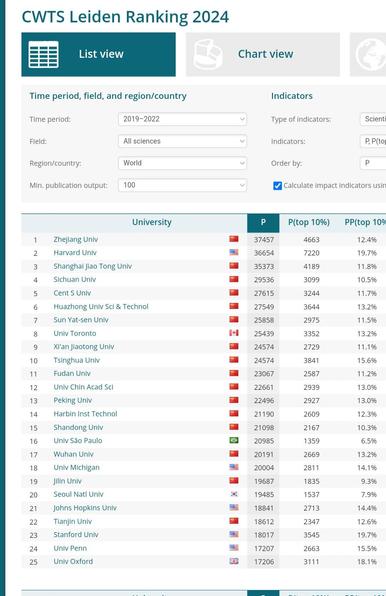Screen dimensions: 386x596
Task: Open the Region/country dropdown World
Action: (x=182, y=163)
